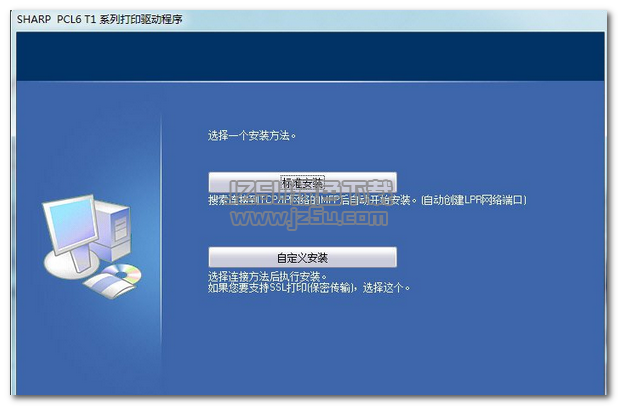Click the 选择连接方法后执行安装 description
This screenshot has height=406, width=618.
pyautogui.click(x=268, y=275)
